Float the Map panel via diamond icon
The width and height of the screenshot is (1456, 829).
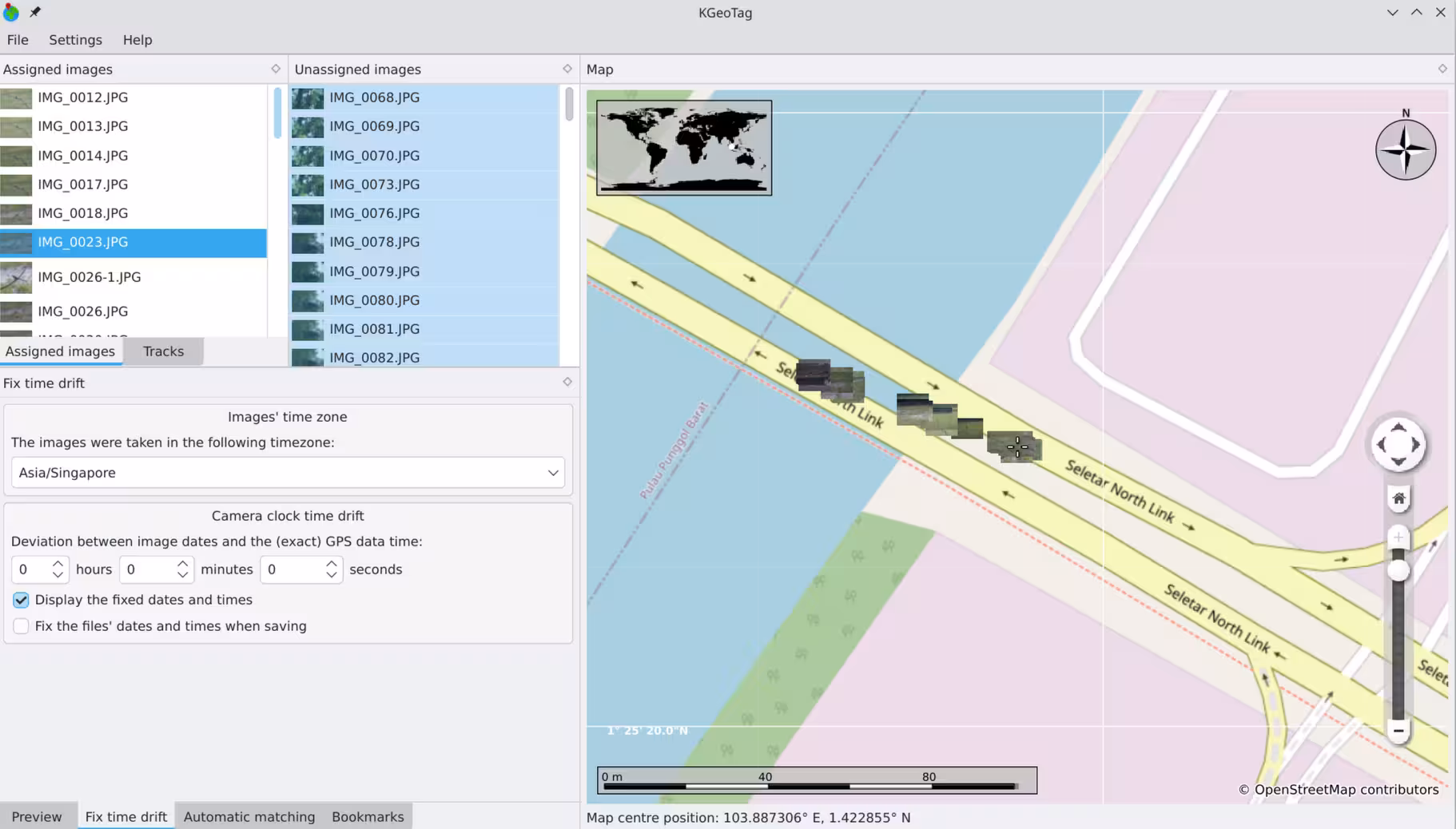coord(1442,69)
